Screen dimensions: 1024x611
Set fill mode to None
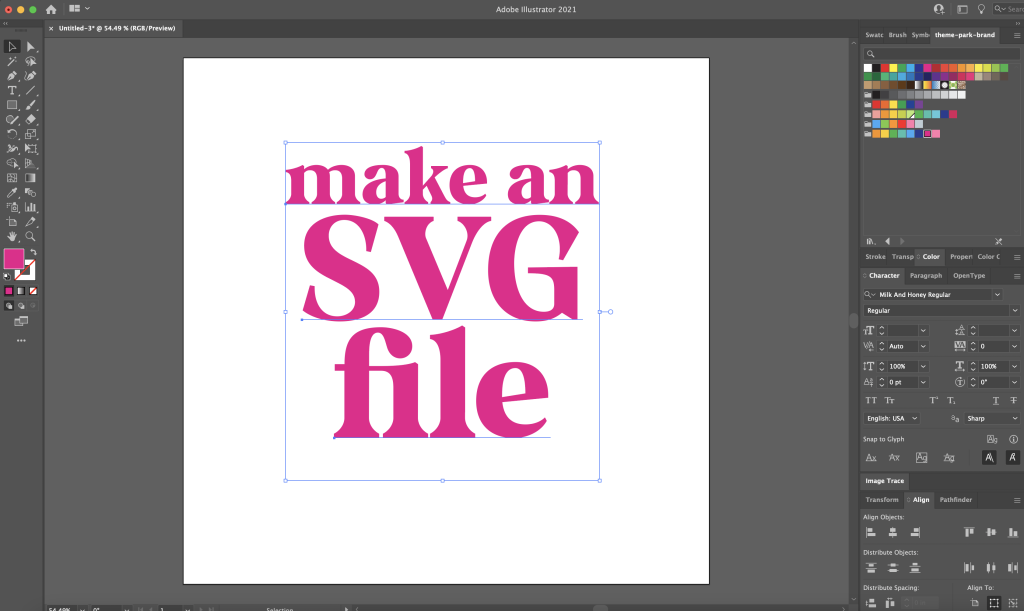[x=33, y=291]
